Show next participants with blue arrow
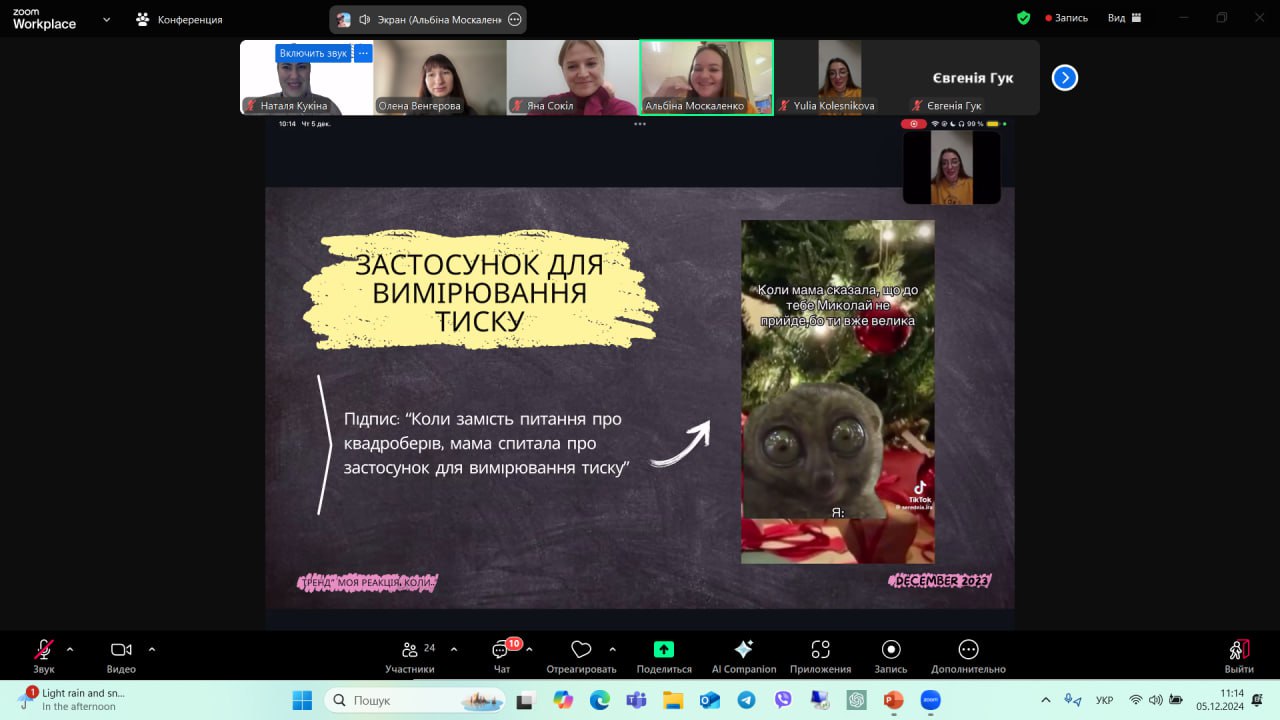This screenshot has height=720, width=1280. point(1065,77)
